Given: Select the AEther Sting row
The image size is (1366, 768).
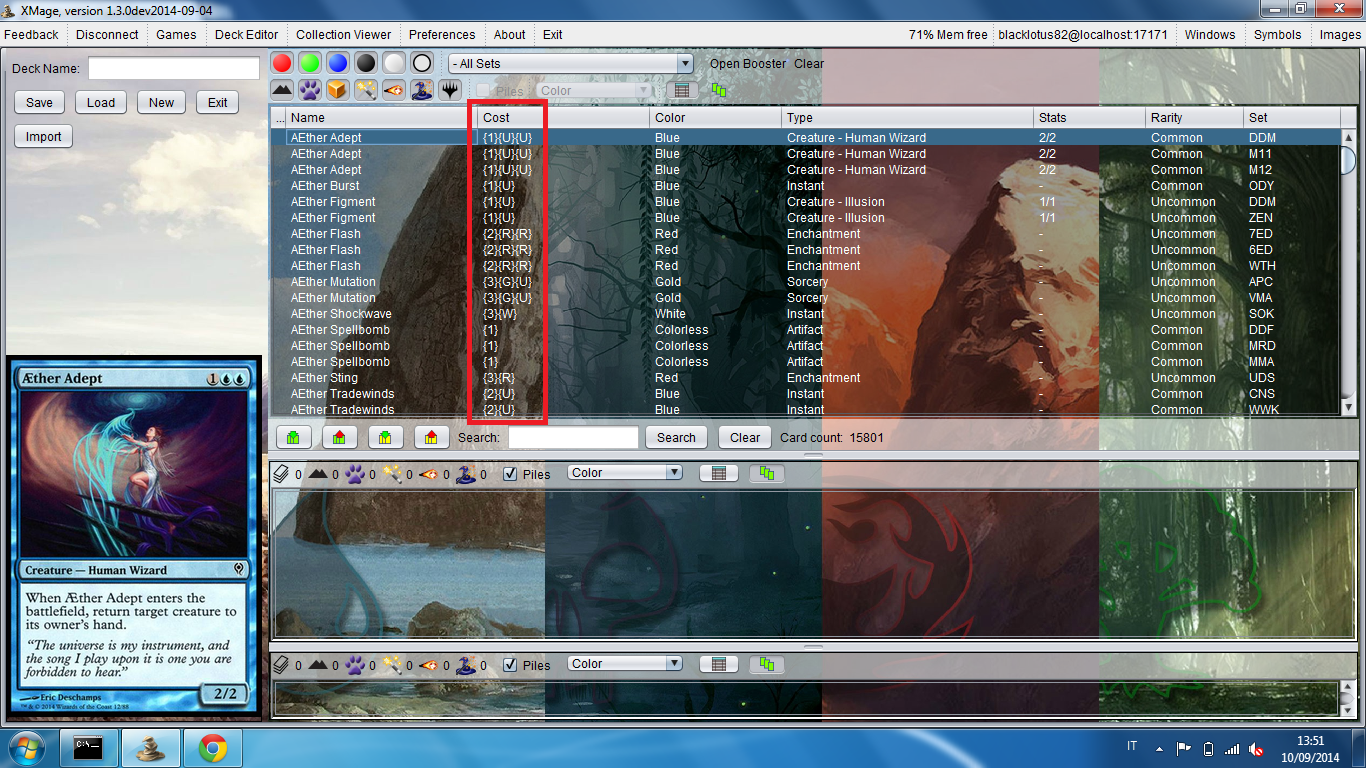Looking at the screenshot, I should (805, 378).
